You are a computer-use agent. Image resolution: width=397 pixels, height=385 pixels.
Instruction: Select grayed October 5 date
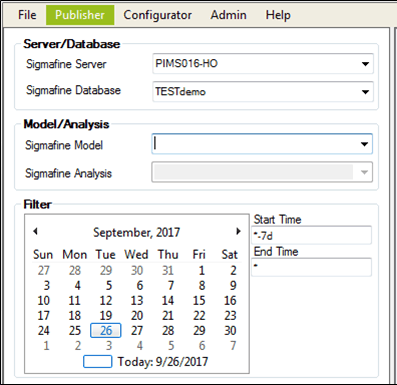171,346
